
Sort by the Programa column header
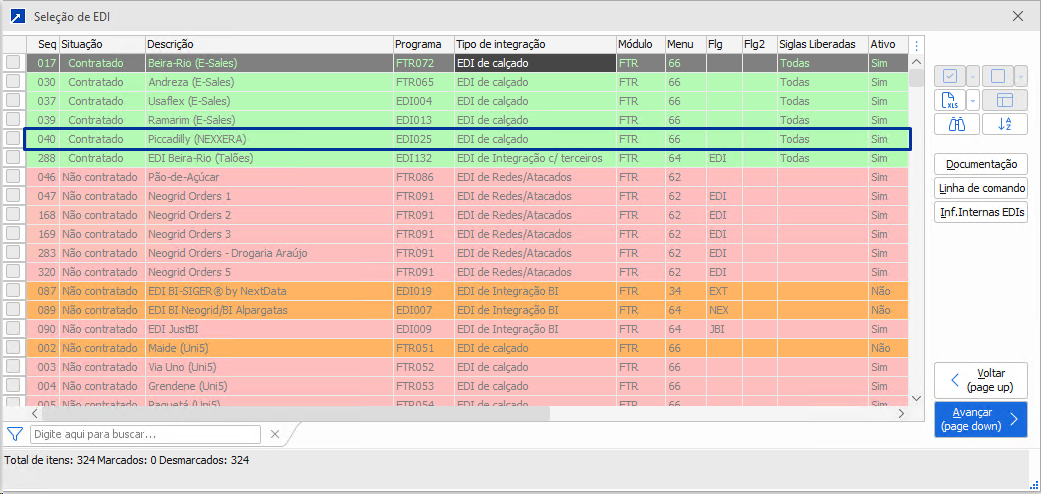423,44
